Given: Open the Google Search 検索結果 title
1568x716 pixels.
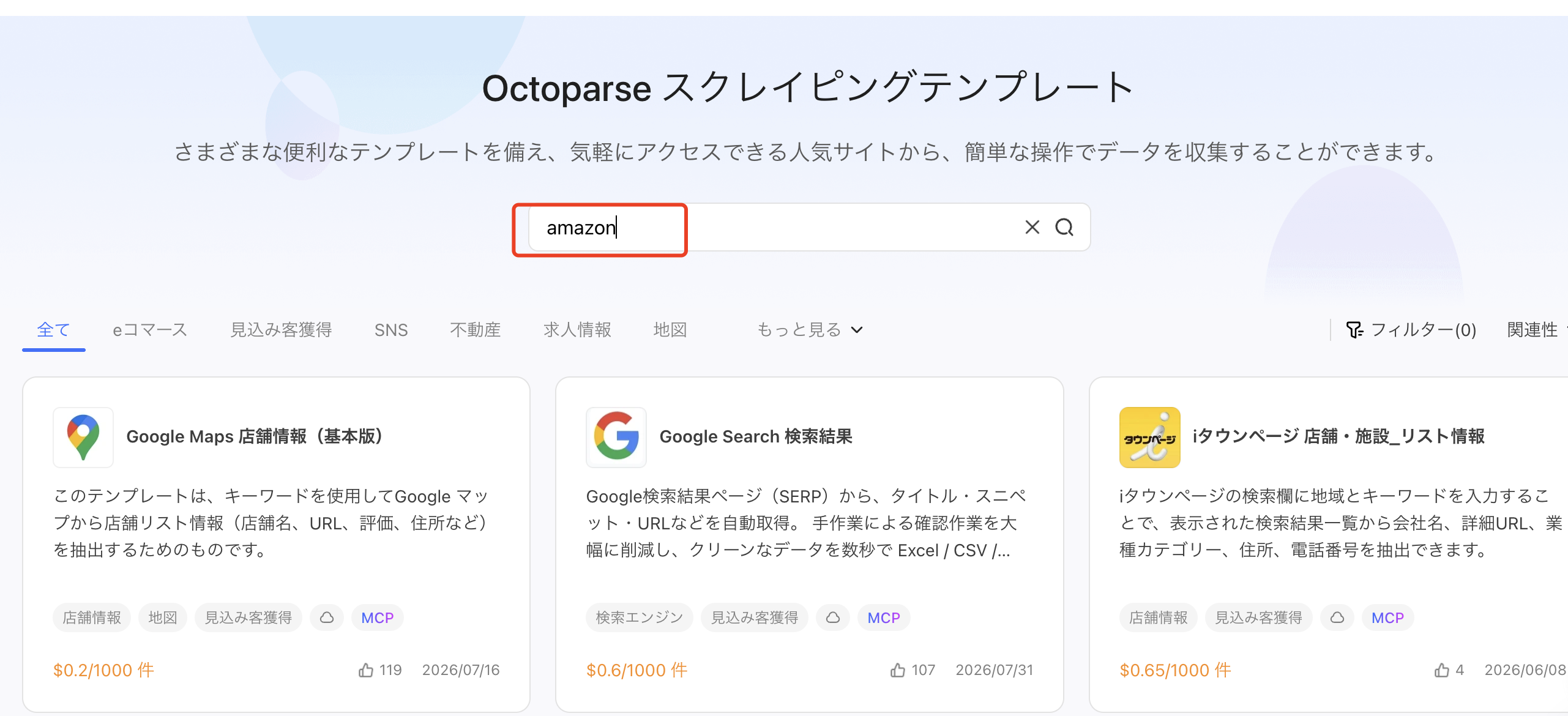Looking at the screenshot, I should point(756,436).
